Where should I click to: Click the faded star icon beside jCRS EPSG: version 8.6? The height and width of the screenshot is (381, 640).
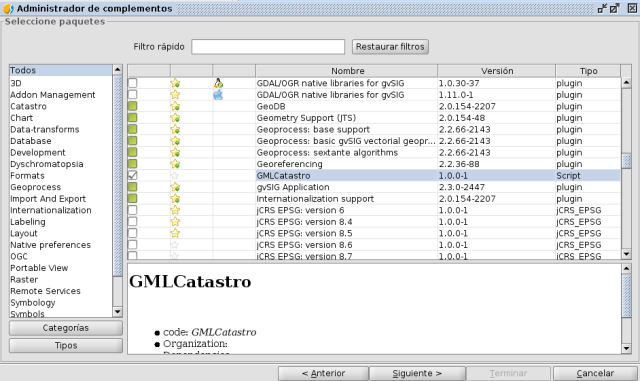175,245
